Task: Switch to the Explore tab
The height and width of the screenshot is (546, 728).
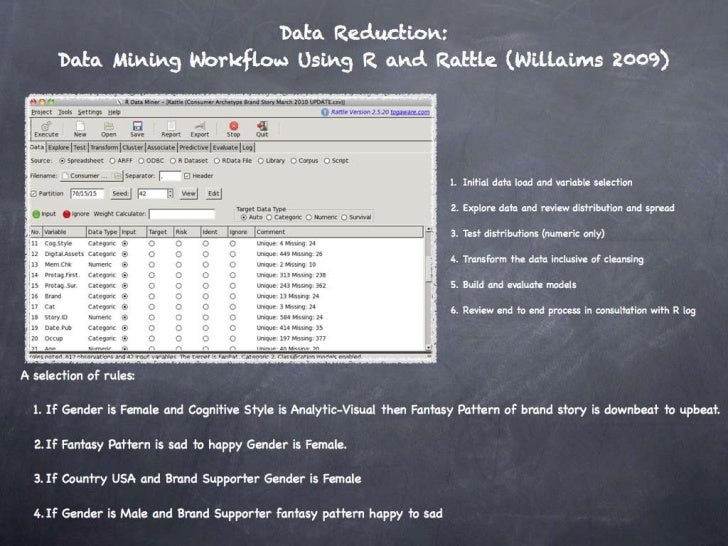Action: tap(58, 147)
